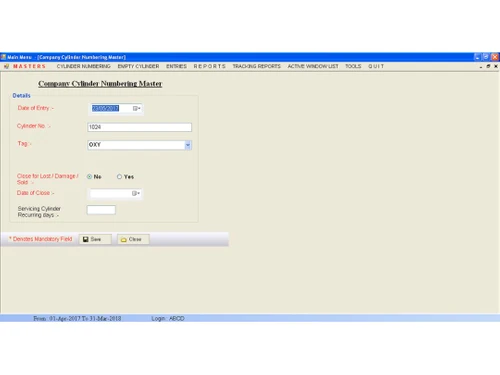Click the QUIT menu item
The image size is (500, 375).
[x=376, y=66]
